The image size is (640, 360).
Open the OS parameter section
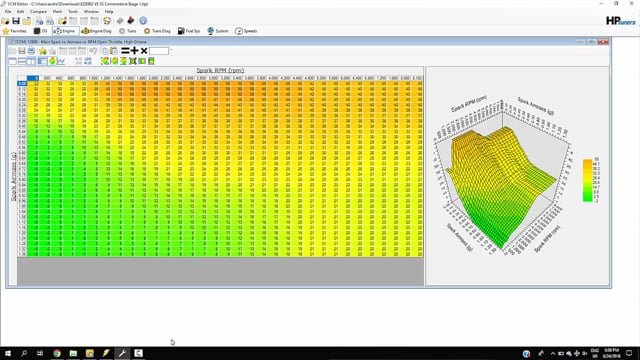tap(40, 31)
